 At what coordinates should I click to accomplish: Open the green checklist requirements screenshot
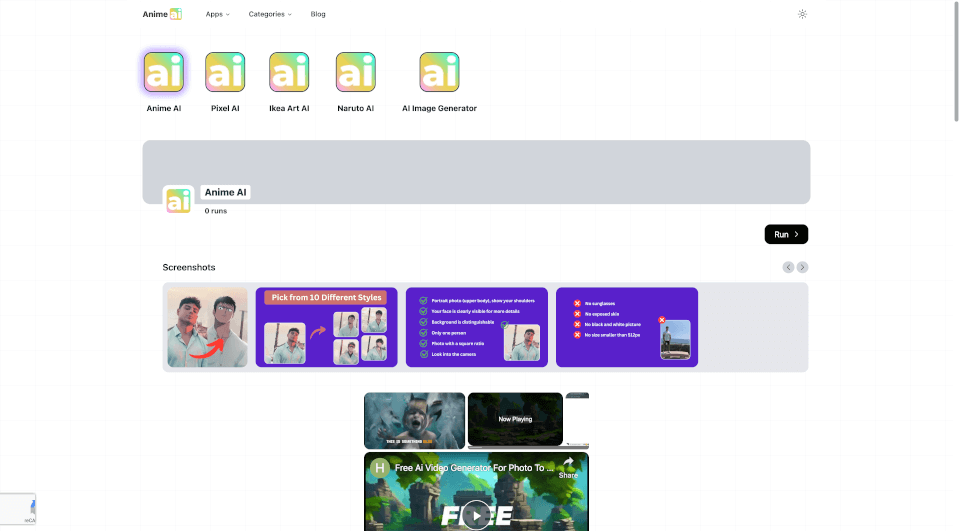click(477, 328)
